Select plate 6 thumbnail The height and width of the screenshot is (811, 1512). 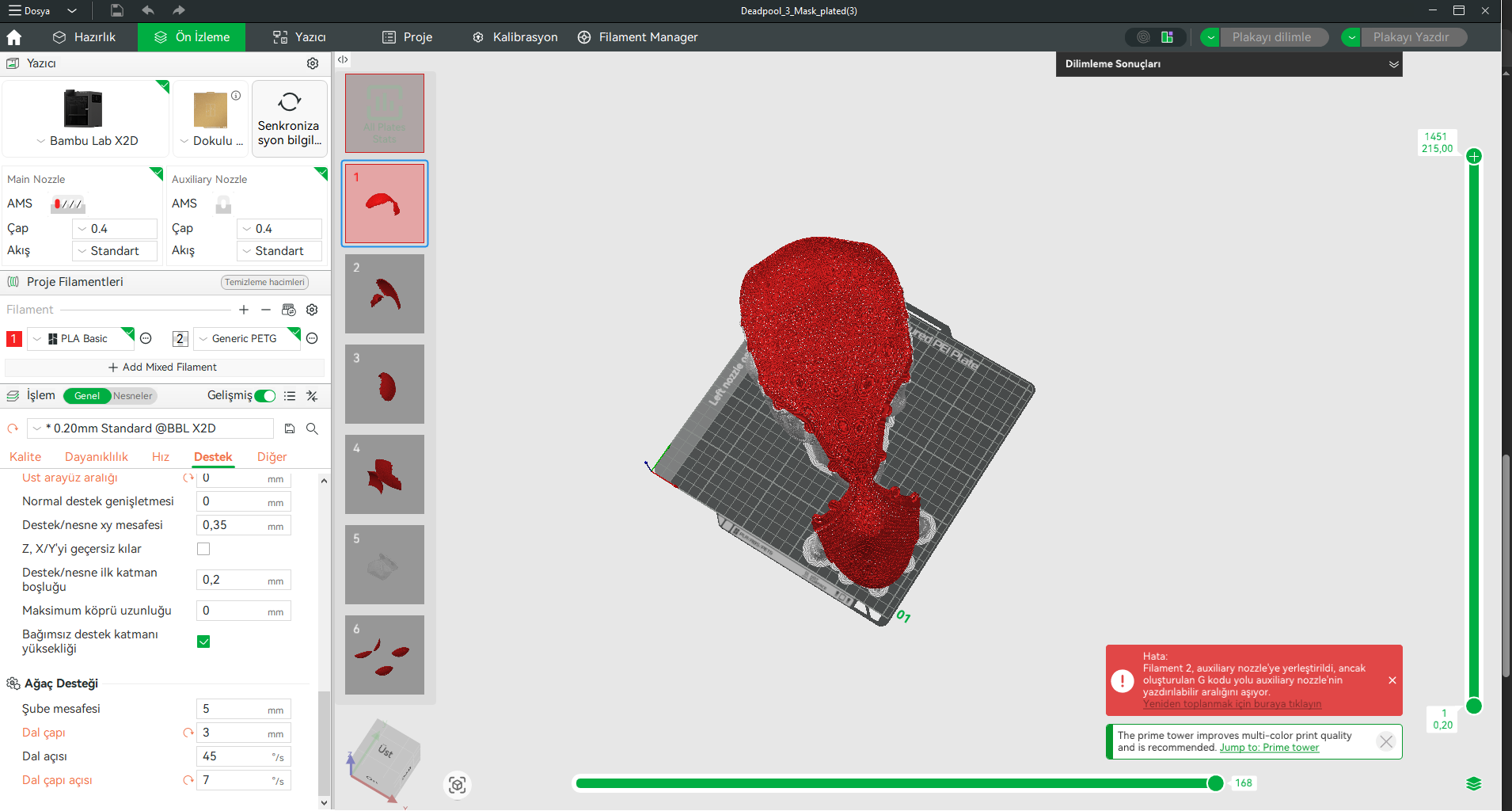click(x=385, y=655)
